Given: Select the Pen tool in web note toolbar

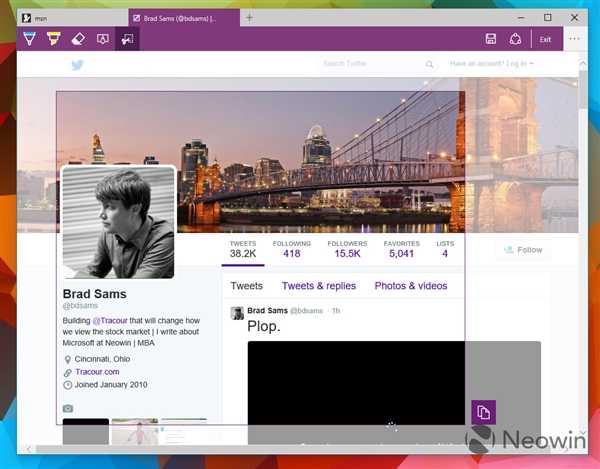Looking at the screenshot, I should [30, 39].
